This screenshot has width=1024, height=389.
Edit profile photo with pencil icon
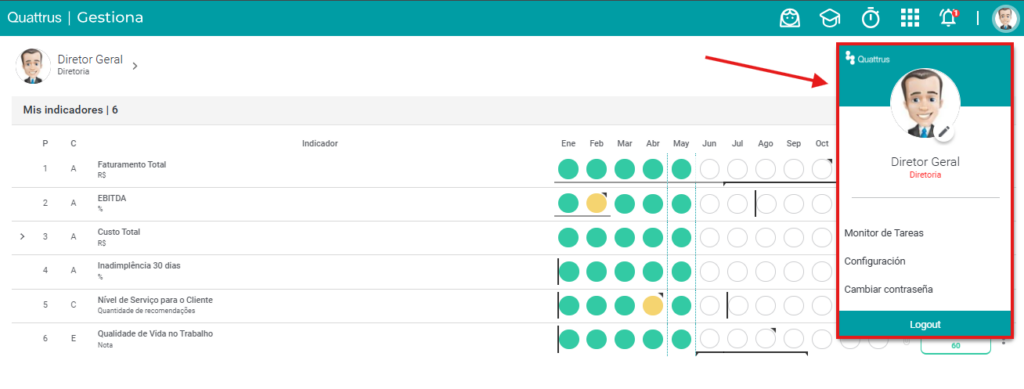click(944, 131)
